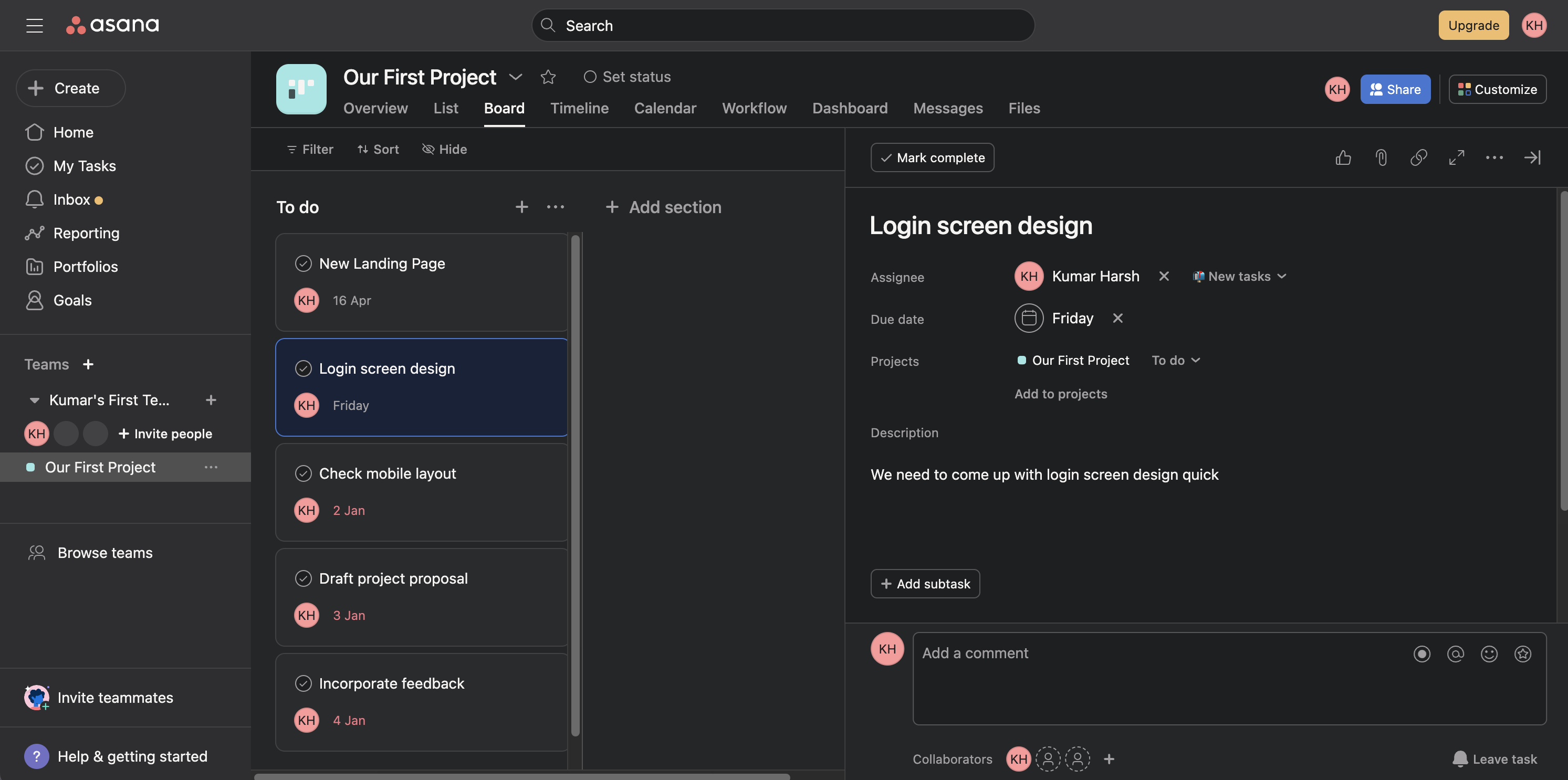Add a task to To do column

coord(521,207)
